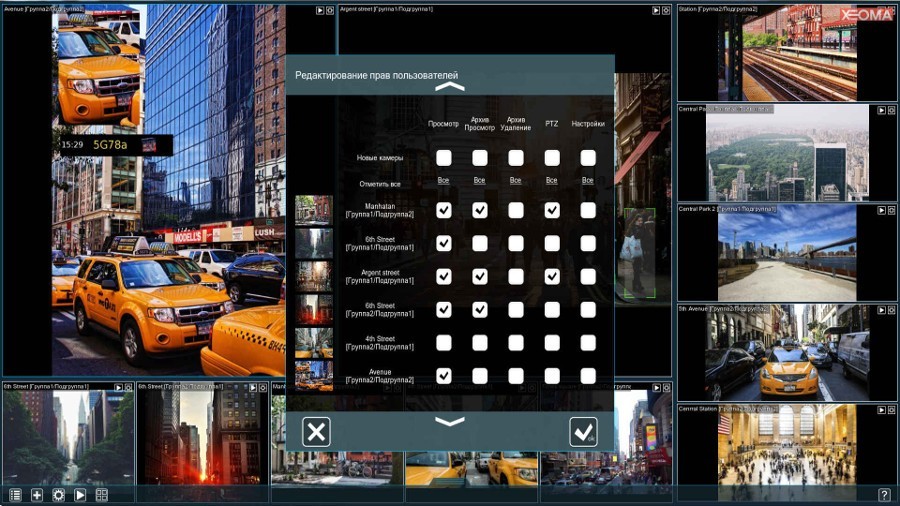
Task: Click the help question mark icon
Action: 884,495
